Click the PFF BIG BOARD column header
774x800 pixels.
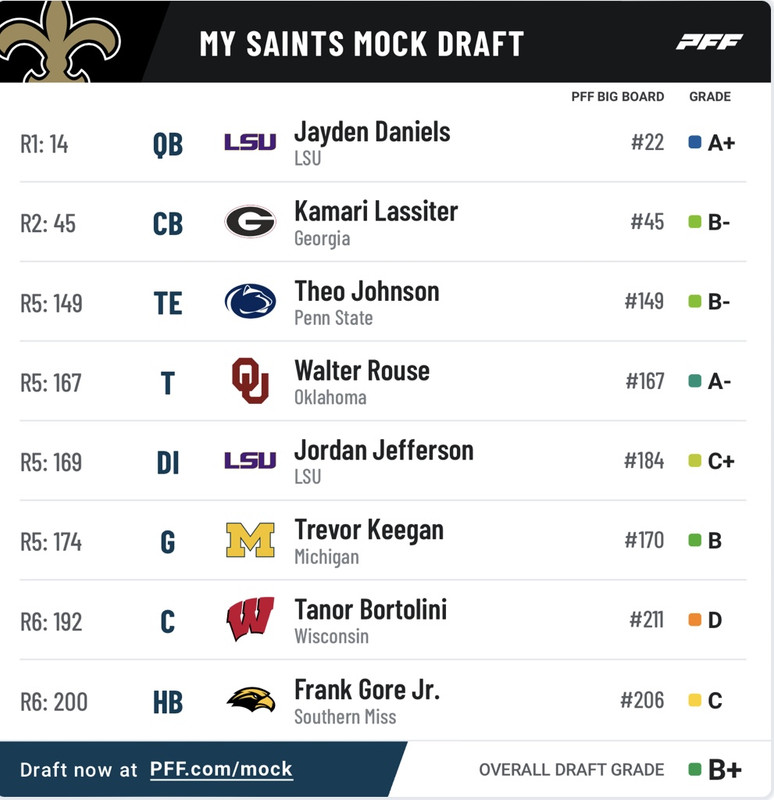pyautogui.click(x=617, y=96)
